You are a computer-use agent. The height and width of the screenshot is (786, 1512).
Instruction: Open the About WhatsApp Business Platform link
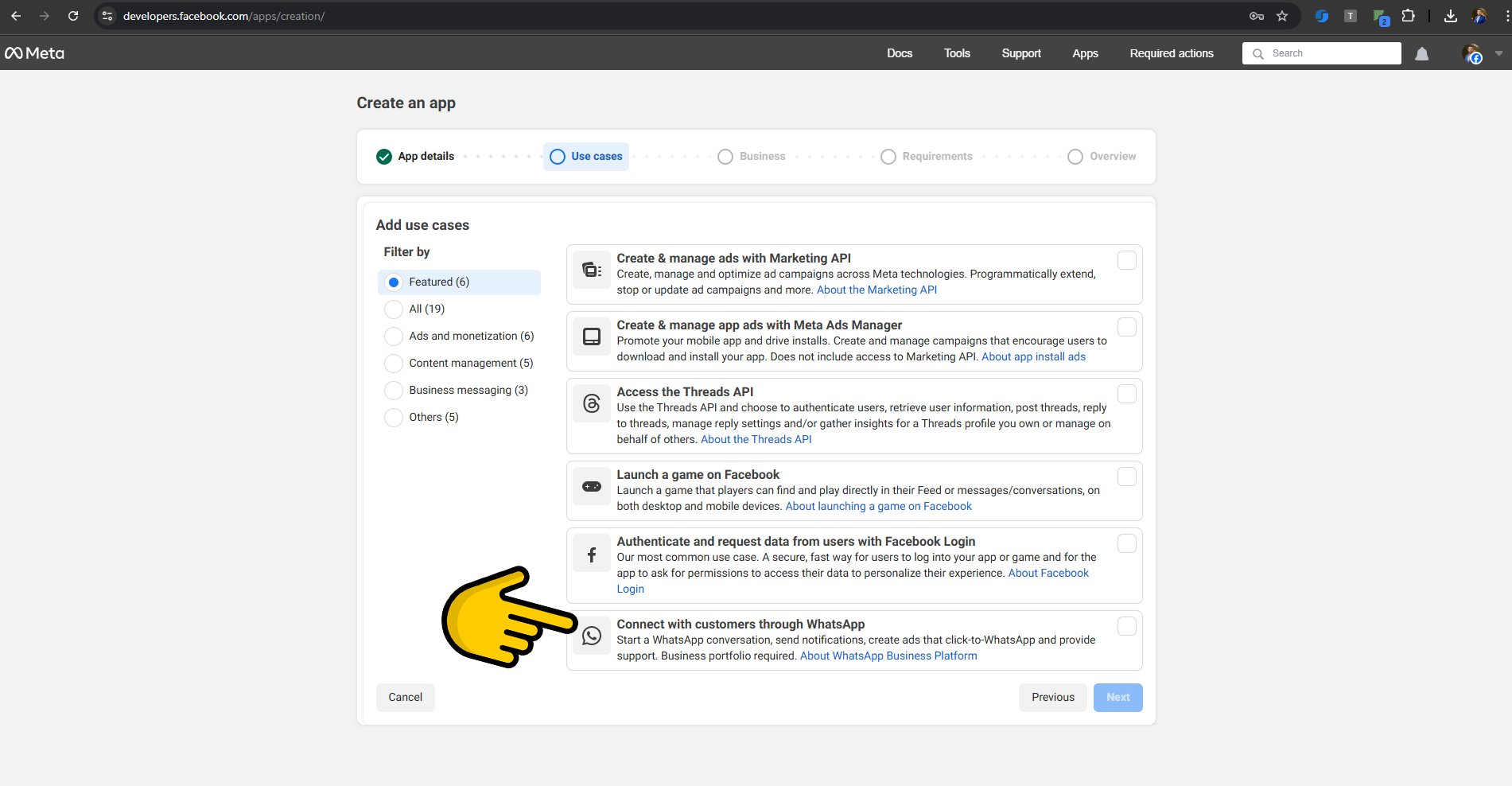(888, 656)
